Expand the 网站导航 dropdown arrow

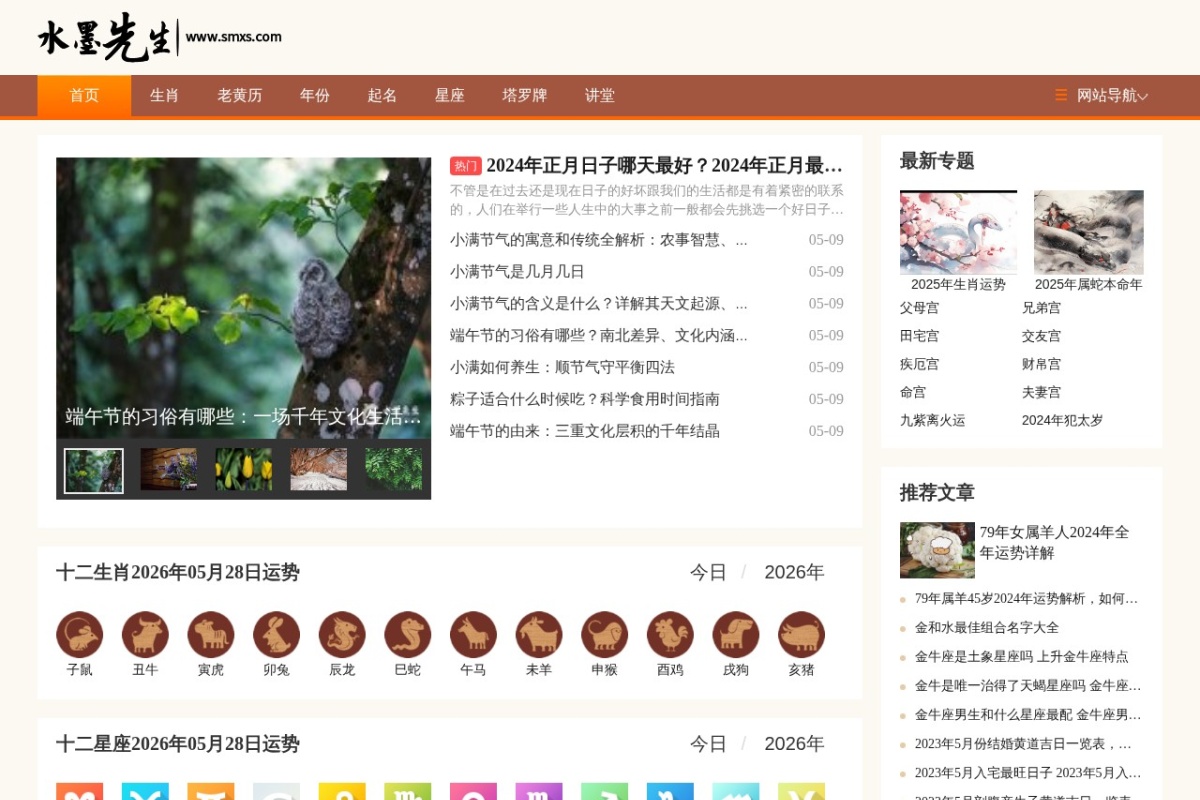1143,96
